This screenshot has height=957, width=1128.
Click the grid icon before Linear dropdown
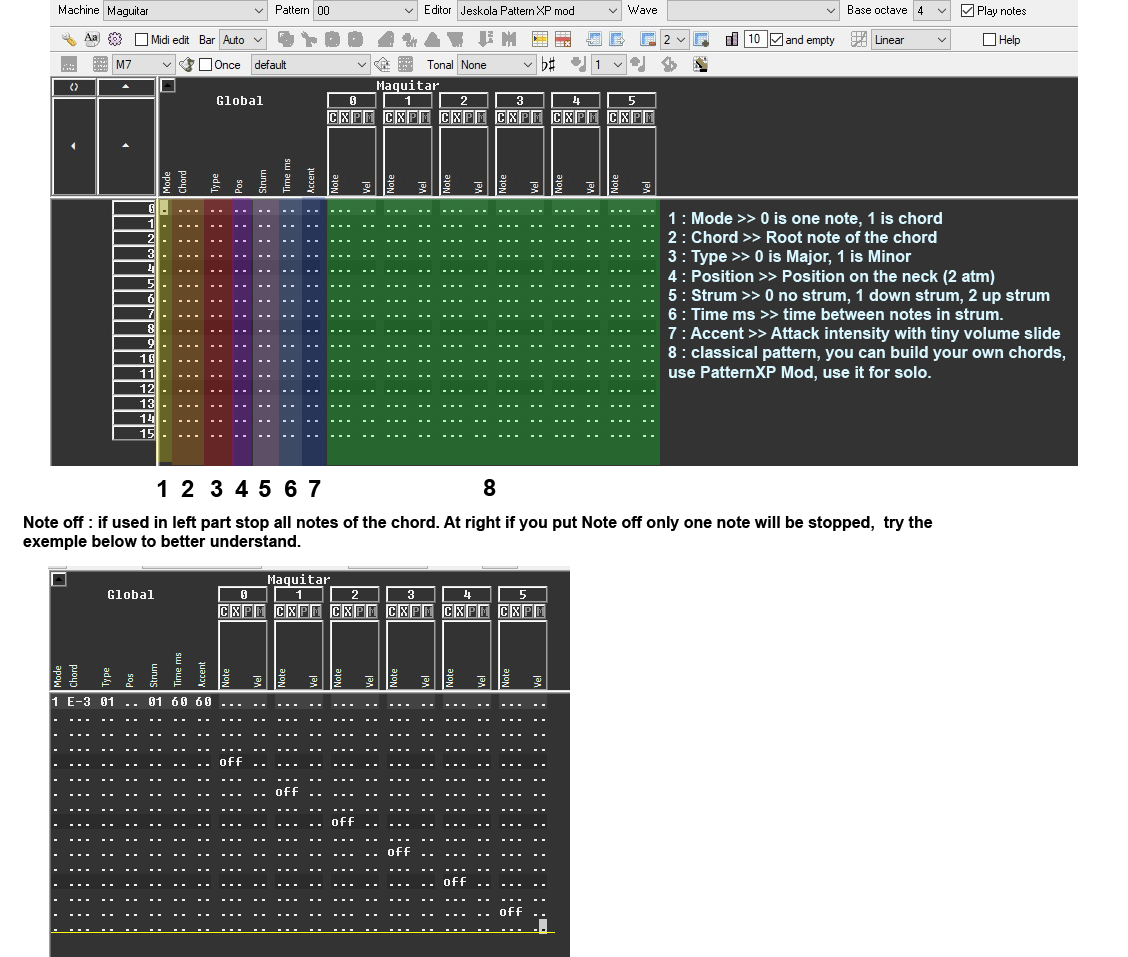(858, 40)
